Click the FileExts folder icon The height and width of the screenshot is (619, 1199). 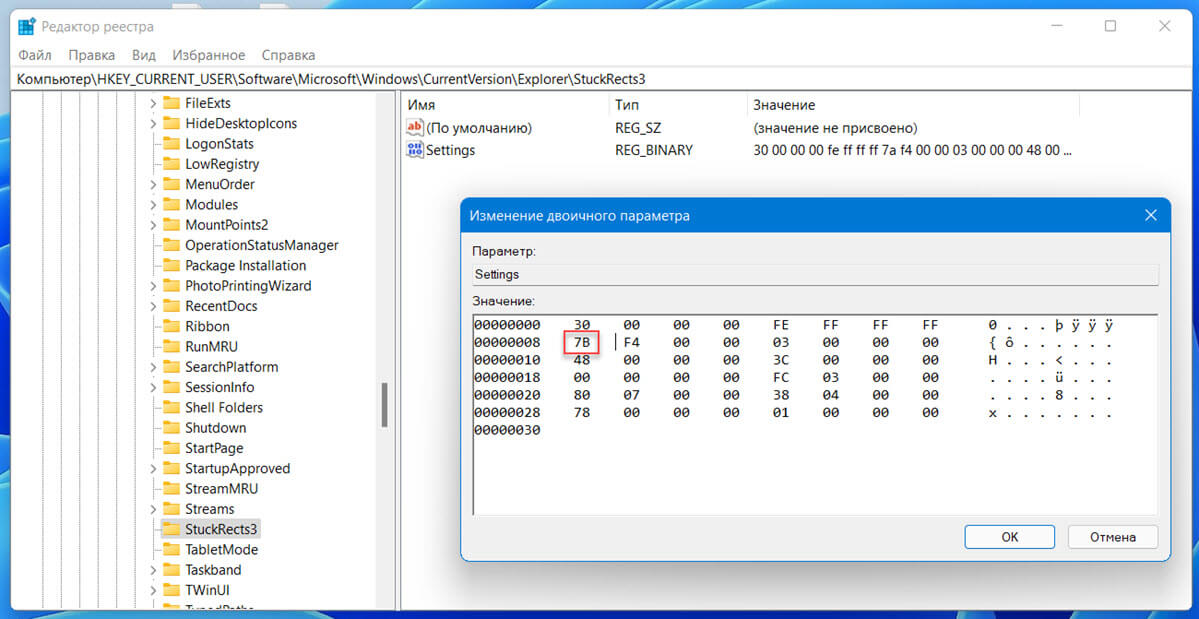171,103
